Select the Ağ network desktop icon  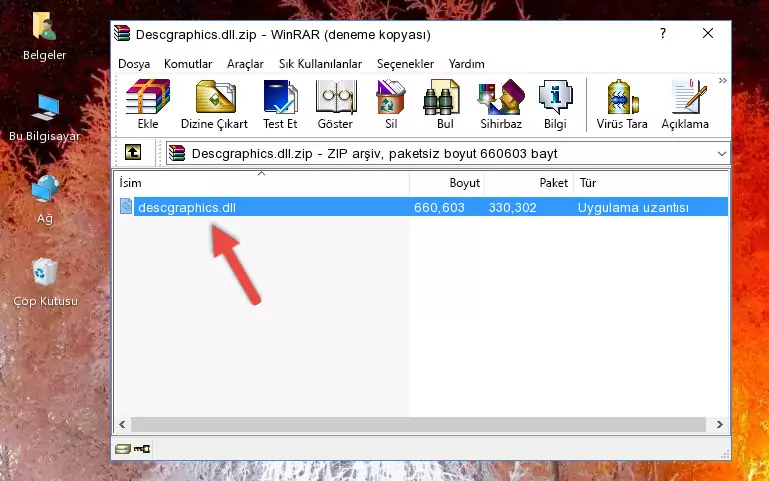[x=45, y=200]
